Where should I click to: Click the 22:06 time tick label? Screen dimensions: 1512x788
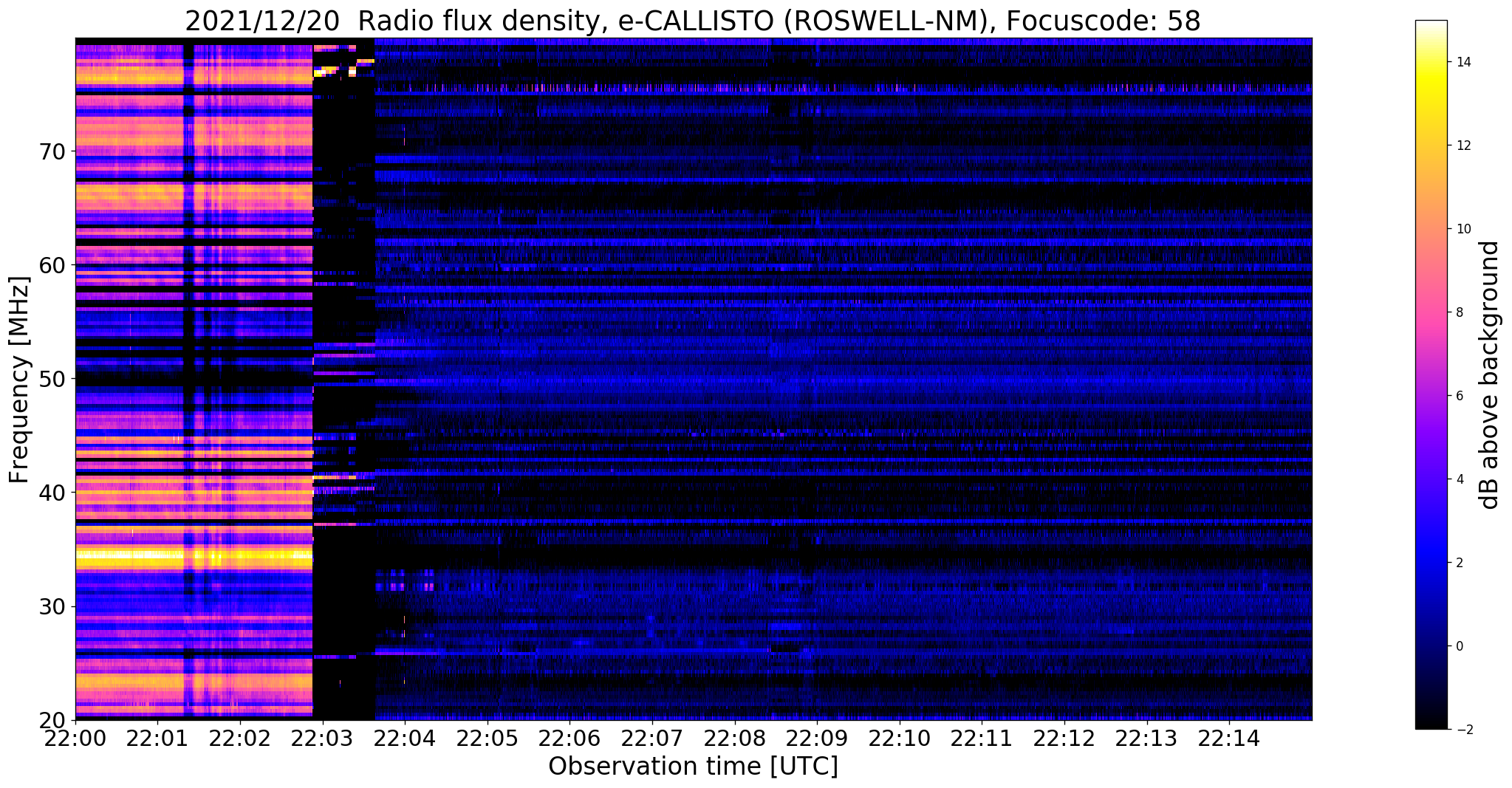coord(569,739)
